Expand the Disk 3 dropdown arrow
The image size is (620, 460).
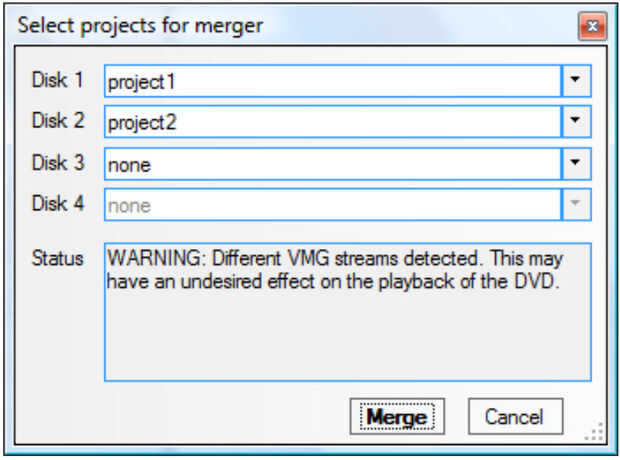coord(575,162)
